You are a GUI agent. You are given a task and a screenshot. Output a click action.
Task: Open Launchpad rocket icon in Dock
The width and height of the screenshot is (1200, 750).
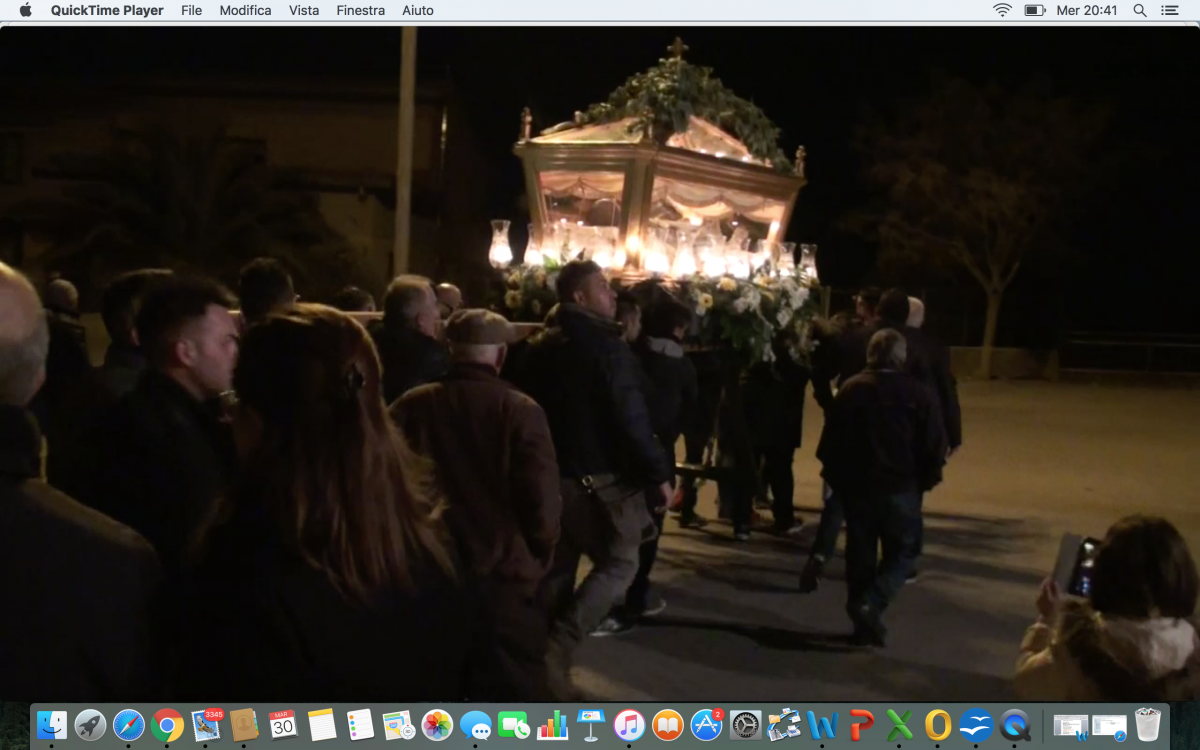90,725
